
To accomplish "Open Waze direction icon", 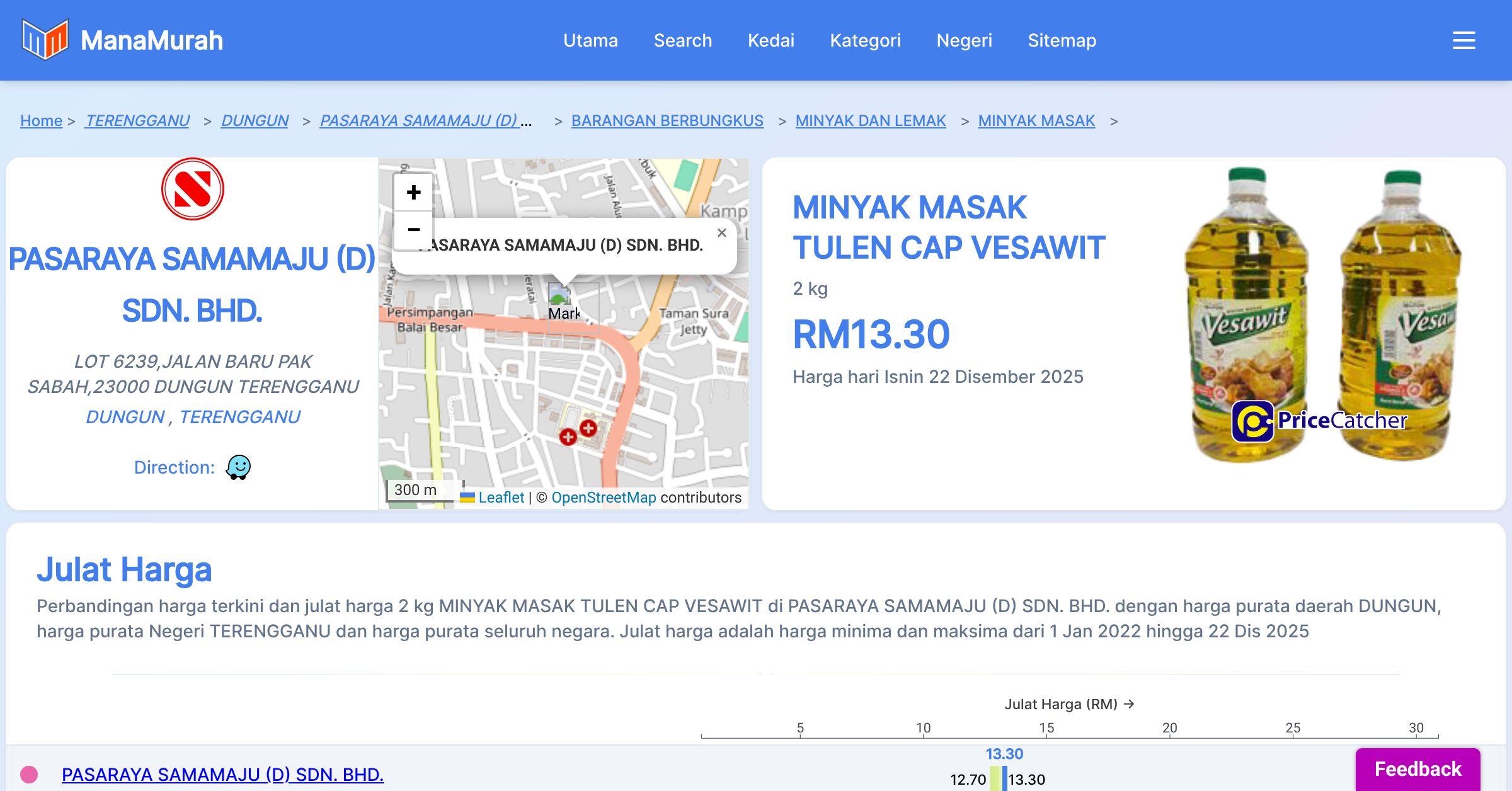I will [238, 467].
